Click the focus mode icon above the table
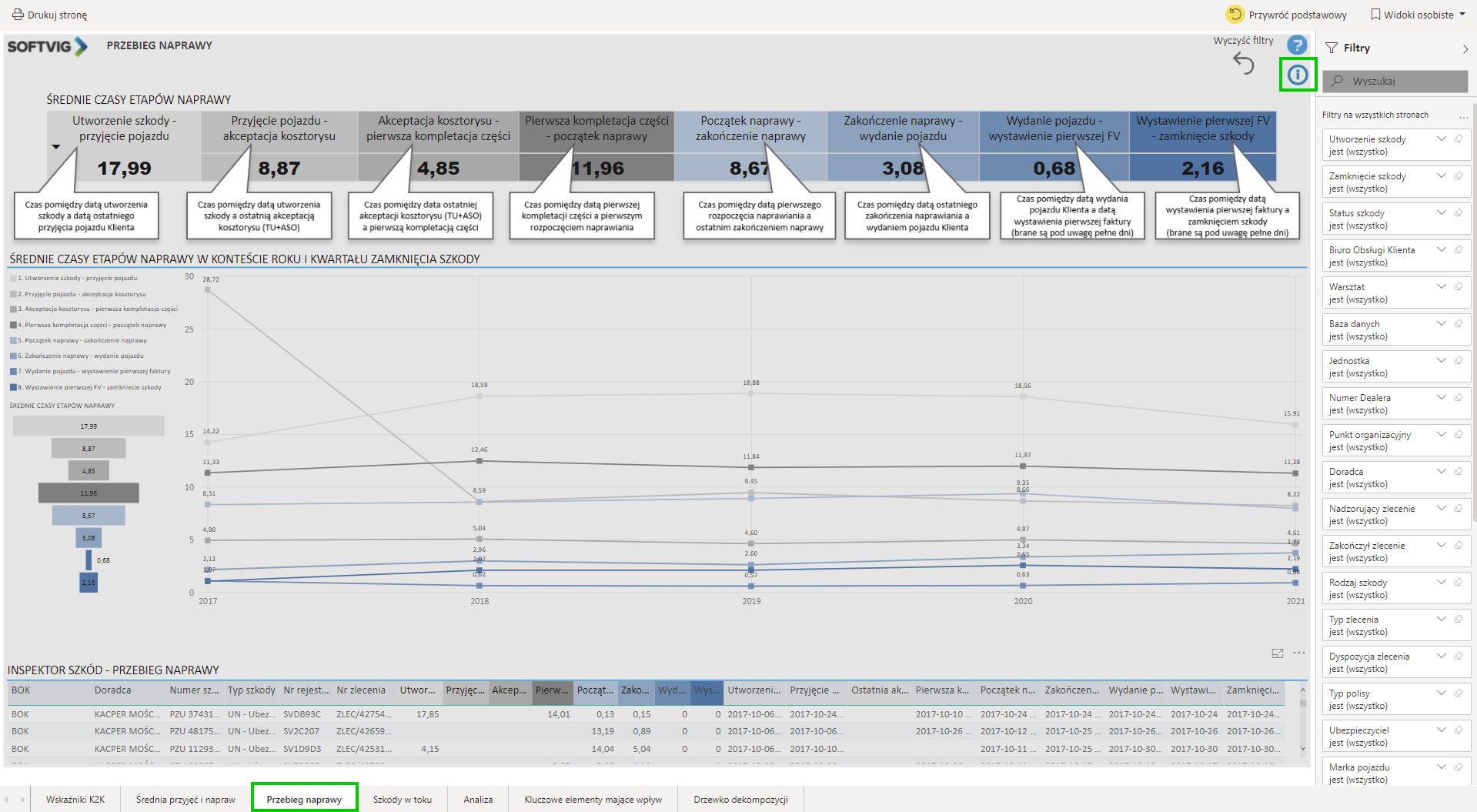 click(1278, 653)
